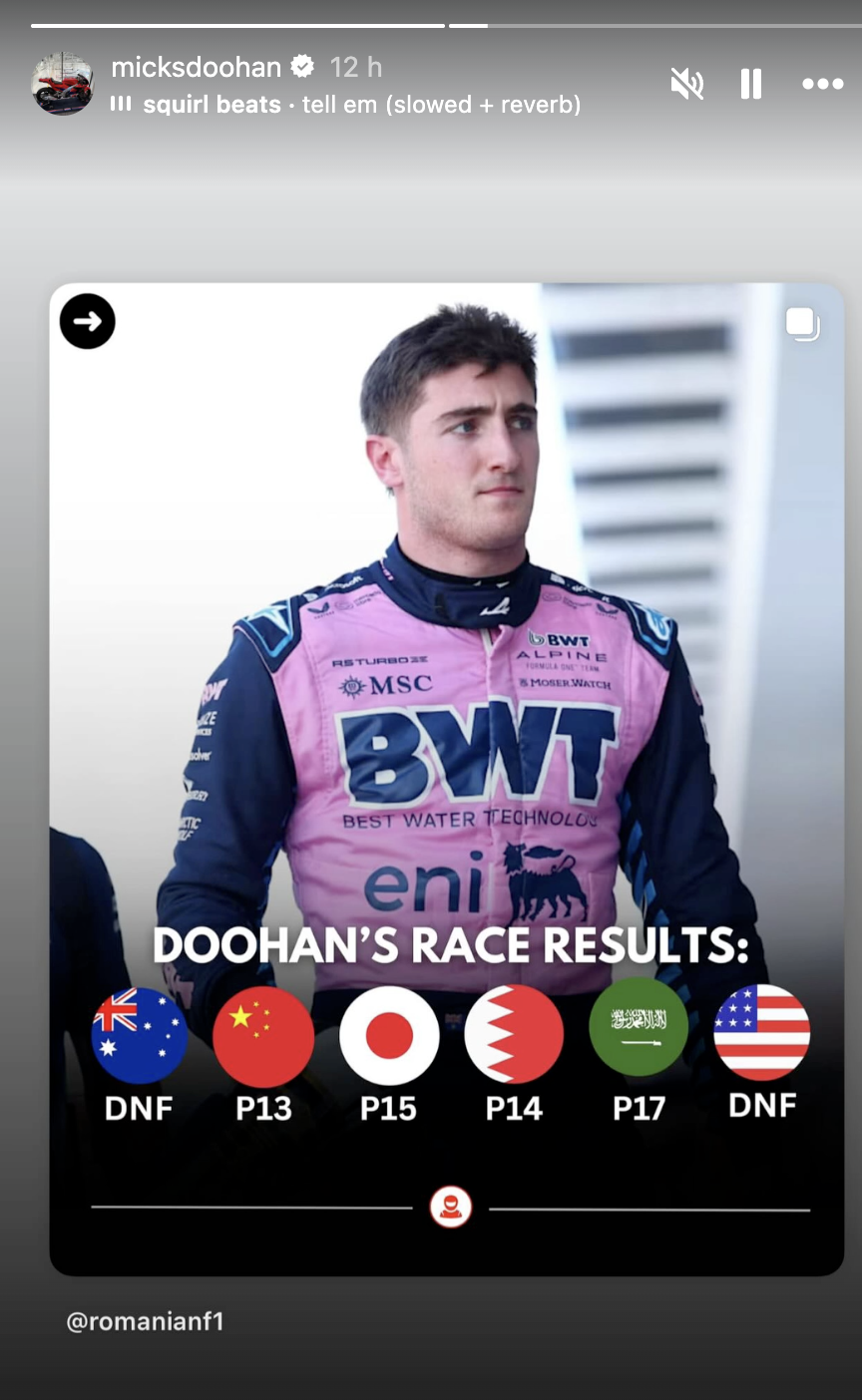Click the Saudi Arabia flag icon
This screenshot has height=1400, width=862.
(639, 1027)
